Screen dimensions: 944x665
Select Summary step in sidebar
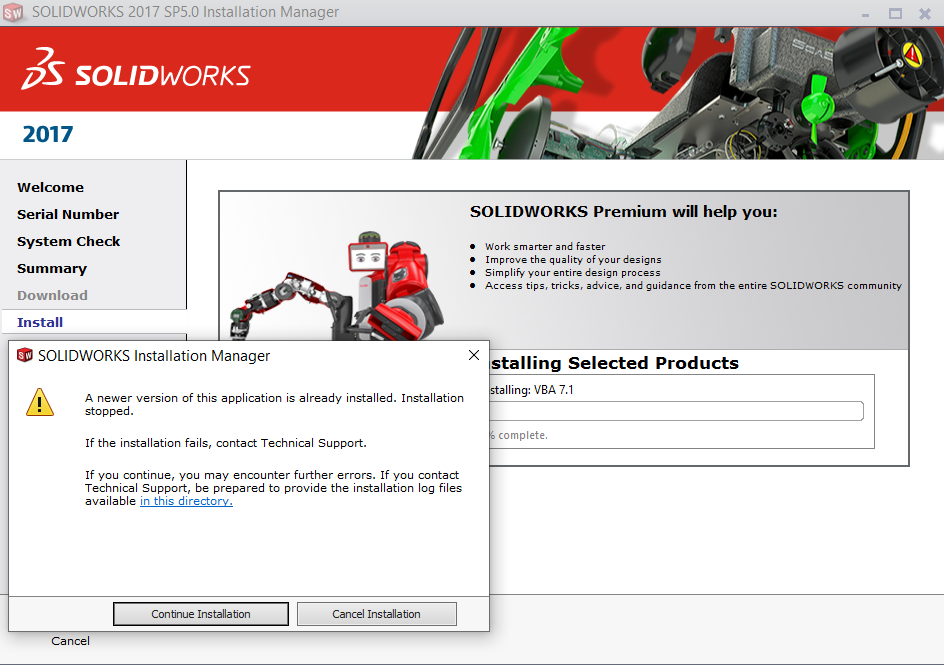(x=52, y=268)
